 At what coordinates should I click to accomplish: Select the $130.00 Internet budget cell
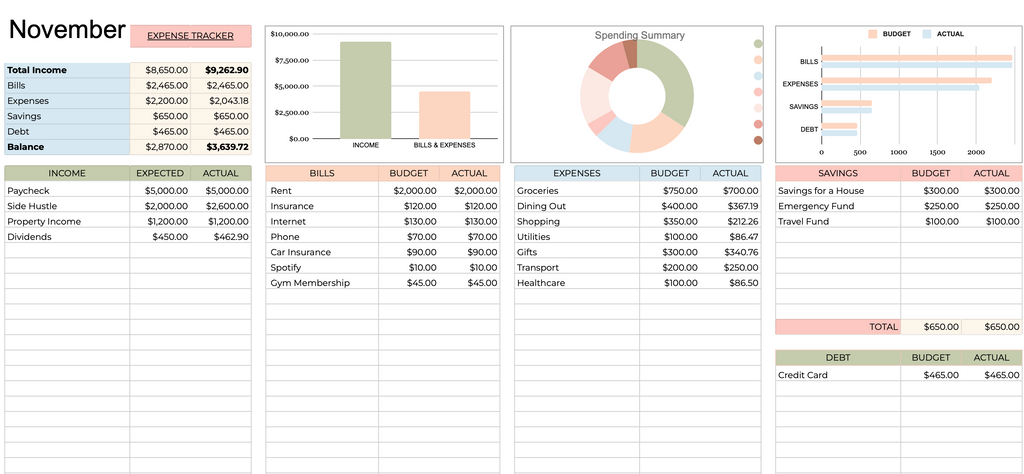click(409, 221)
